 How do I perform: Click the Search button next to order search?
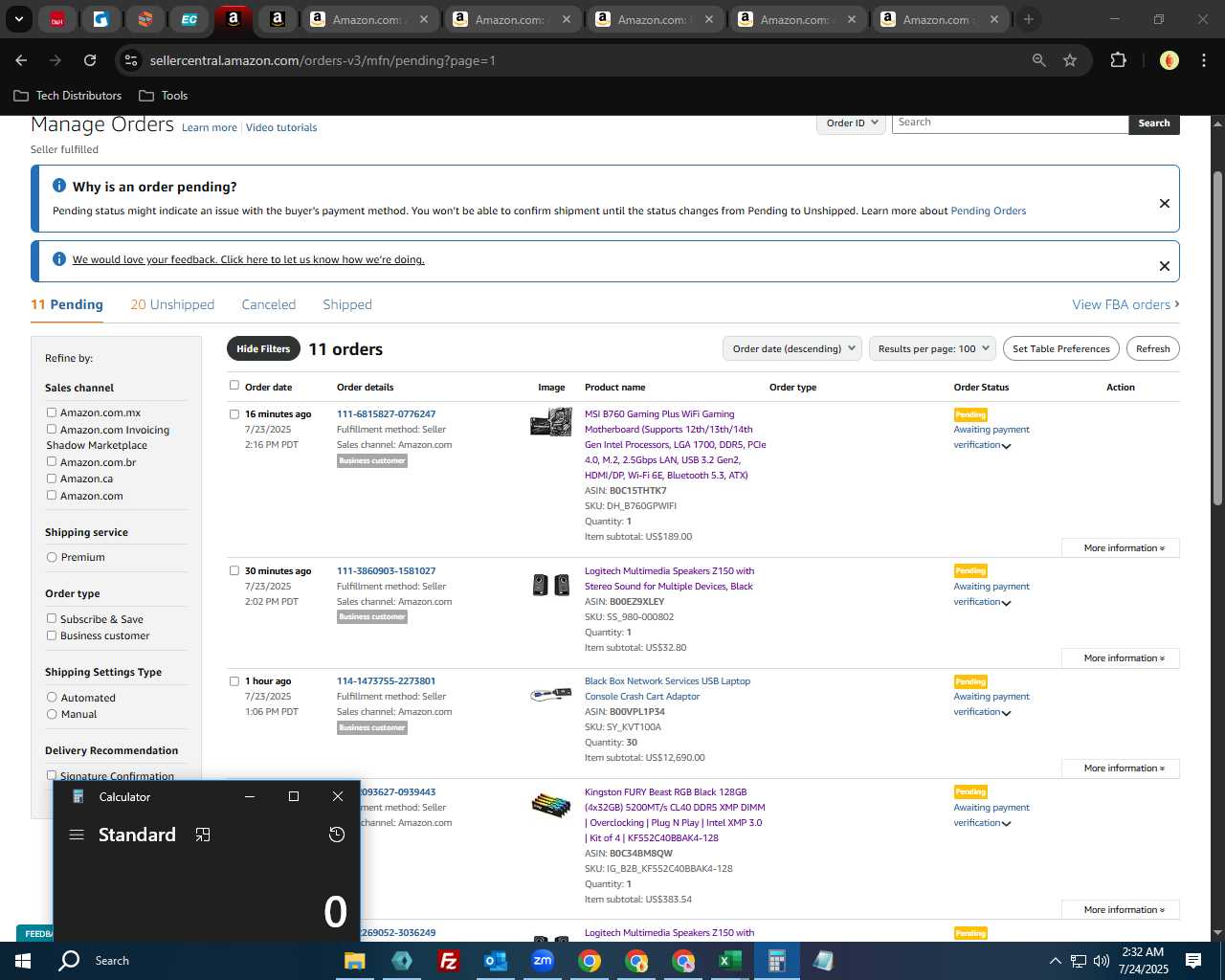tap(1154, 123)
